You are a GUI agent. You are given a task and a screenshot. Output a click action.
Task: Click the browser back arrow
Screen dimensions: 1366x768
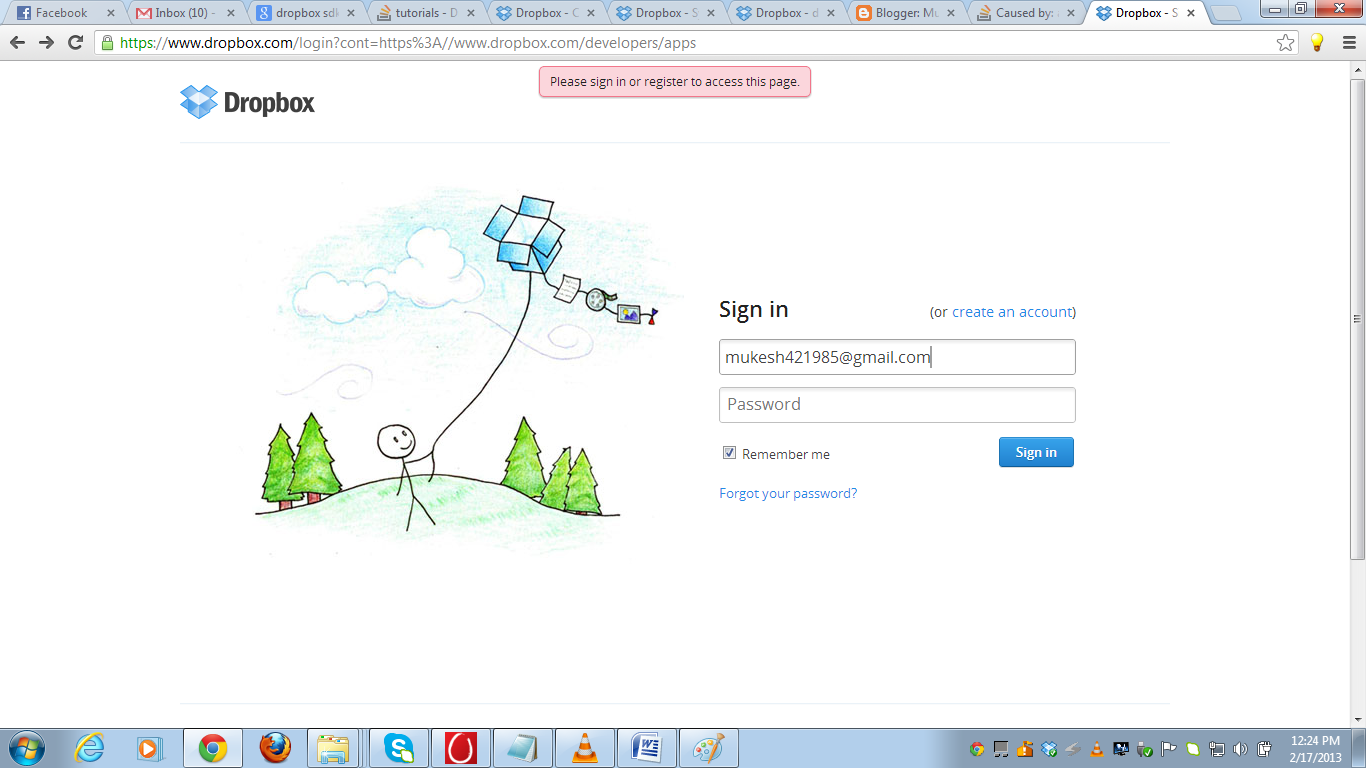pyautogui.click(x=17, y=43)
